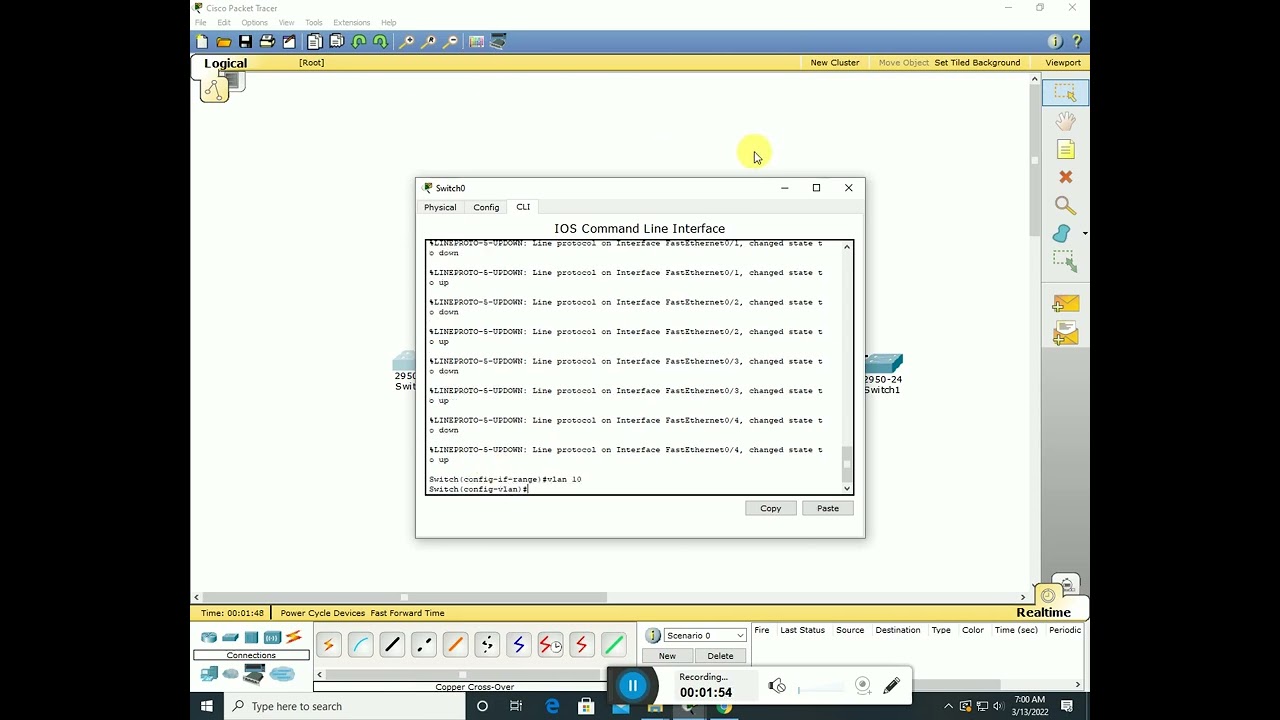This screenshot has width=1280, height=720.
Task: Select Routers device category
Action: pos(209,637)
